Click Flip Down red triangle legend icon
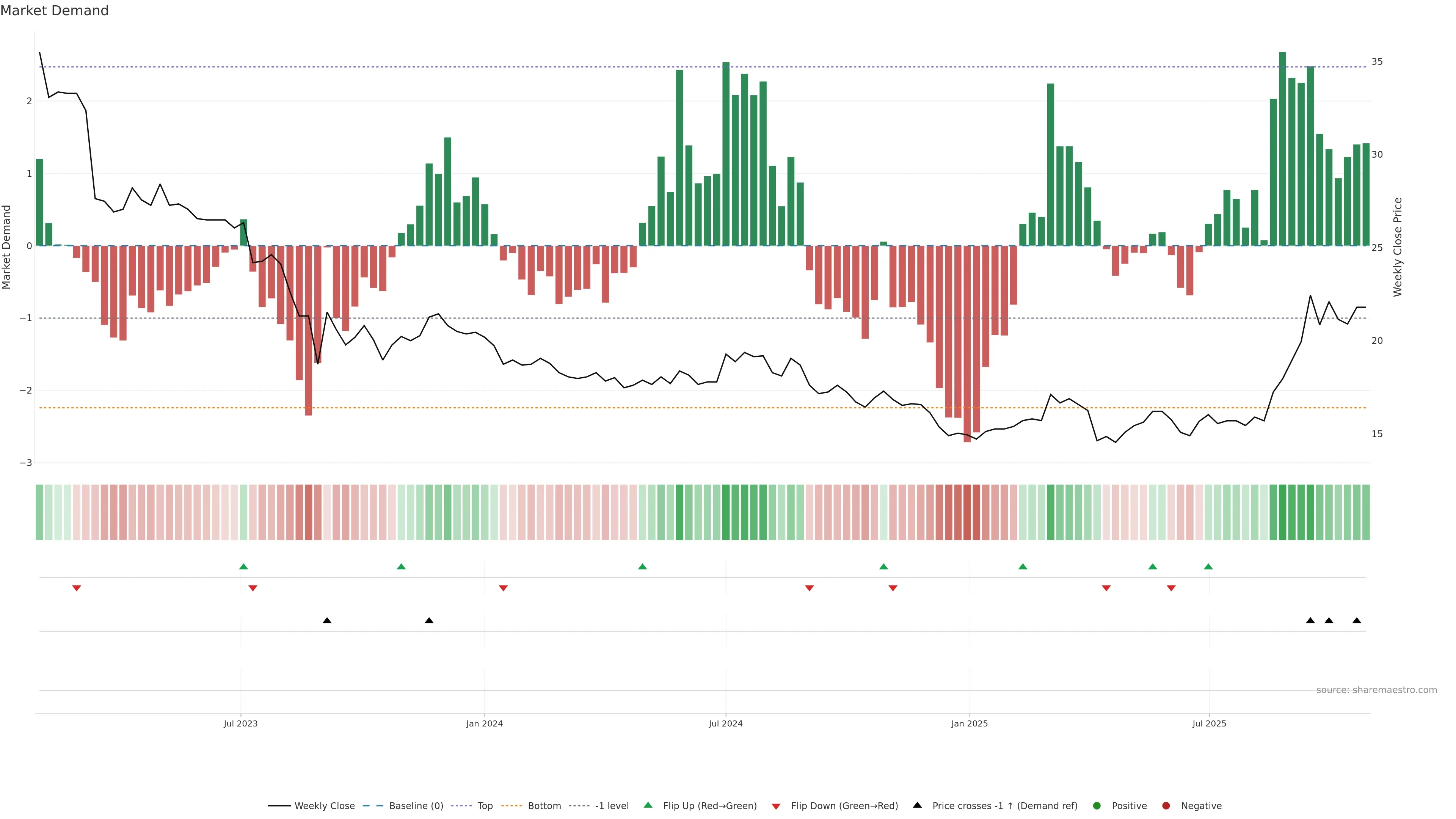 [x=776, y=806]
